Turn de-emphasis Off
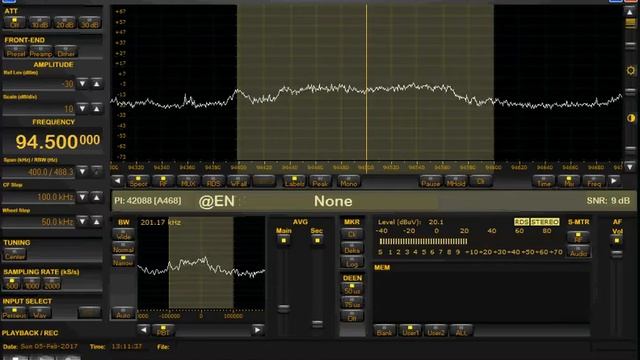Image resolution: width=640 pixels, height=360 pixels. pos(352,316)
